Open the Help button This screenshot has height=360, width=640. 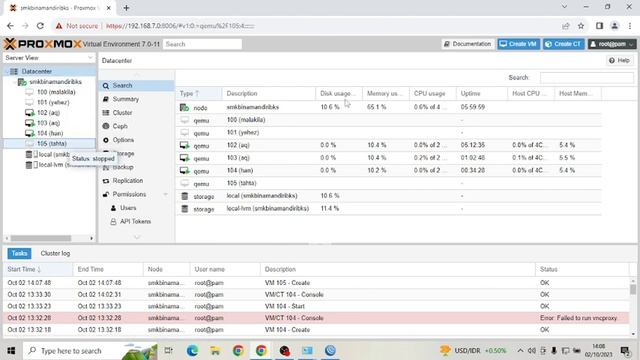coord(619,60)
